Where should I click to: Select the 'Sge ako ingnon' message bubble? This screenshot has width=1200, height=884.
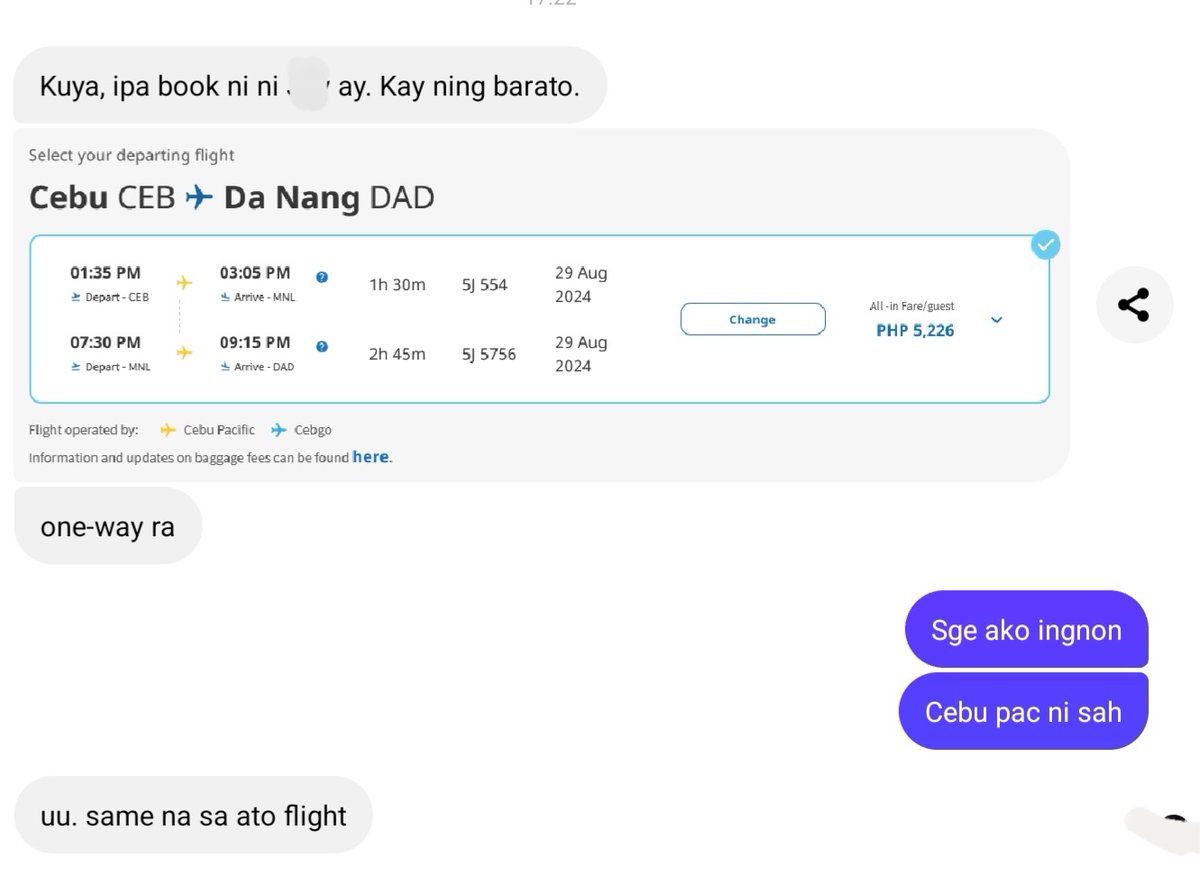pos(1026,630)
